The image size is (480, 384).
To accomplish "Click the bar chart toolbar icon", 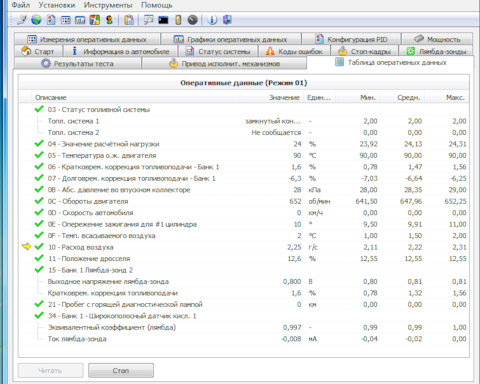I will click(80, 20).
